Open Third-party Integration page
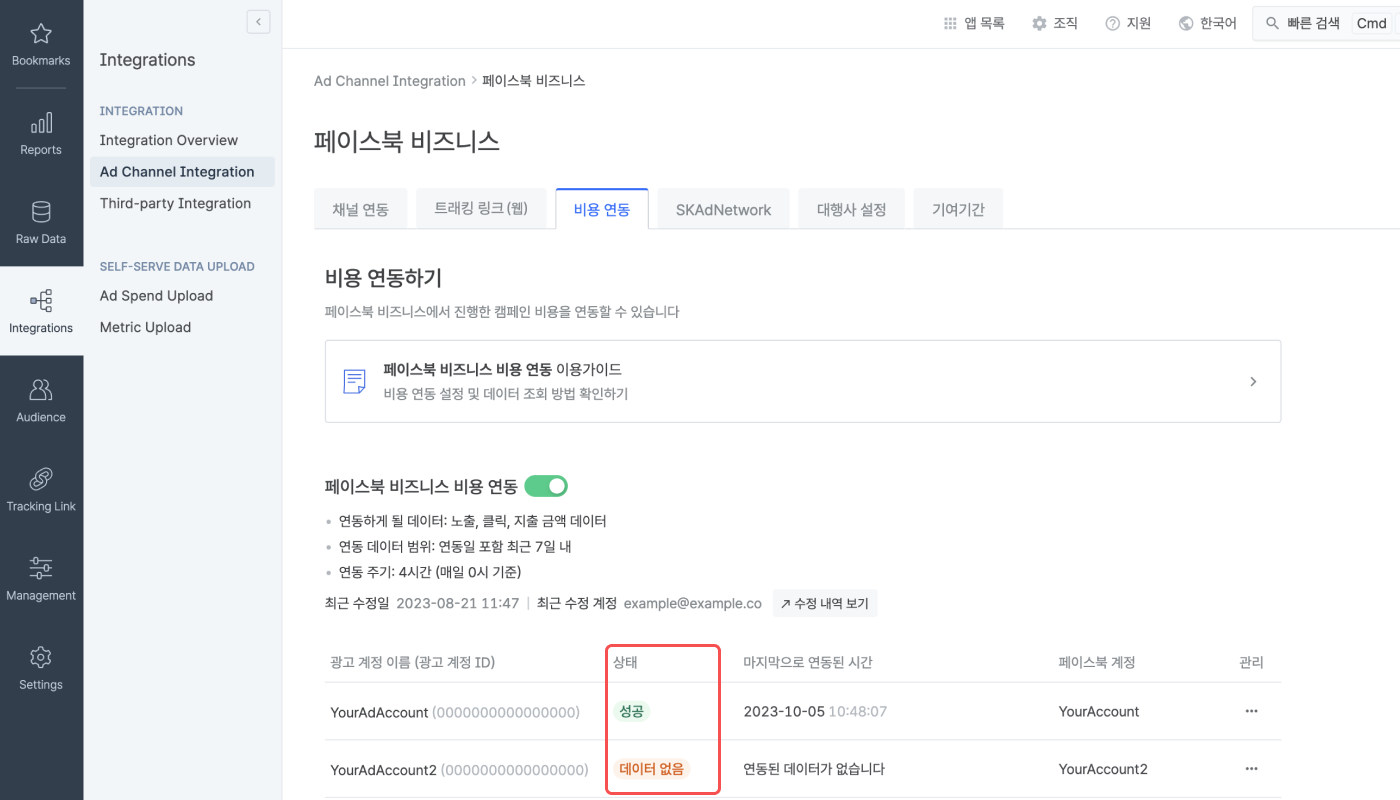This screenshot has width=1400, height=800. point(175,203)
